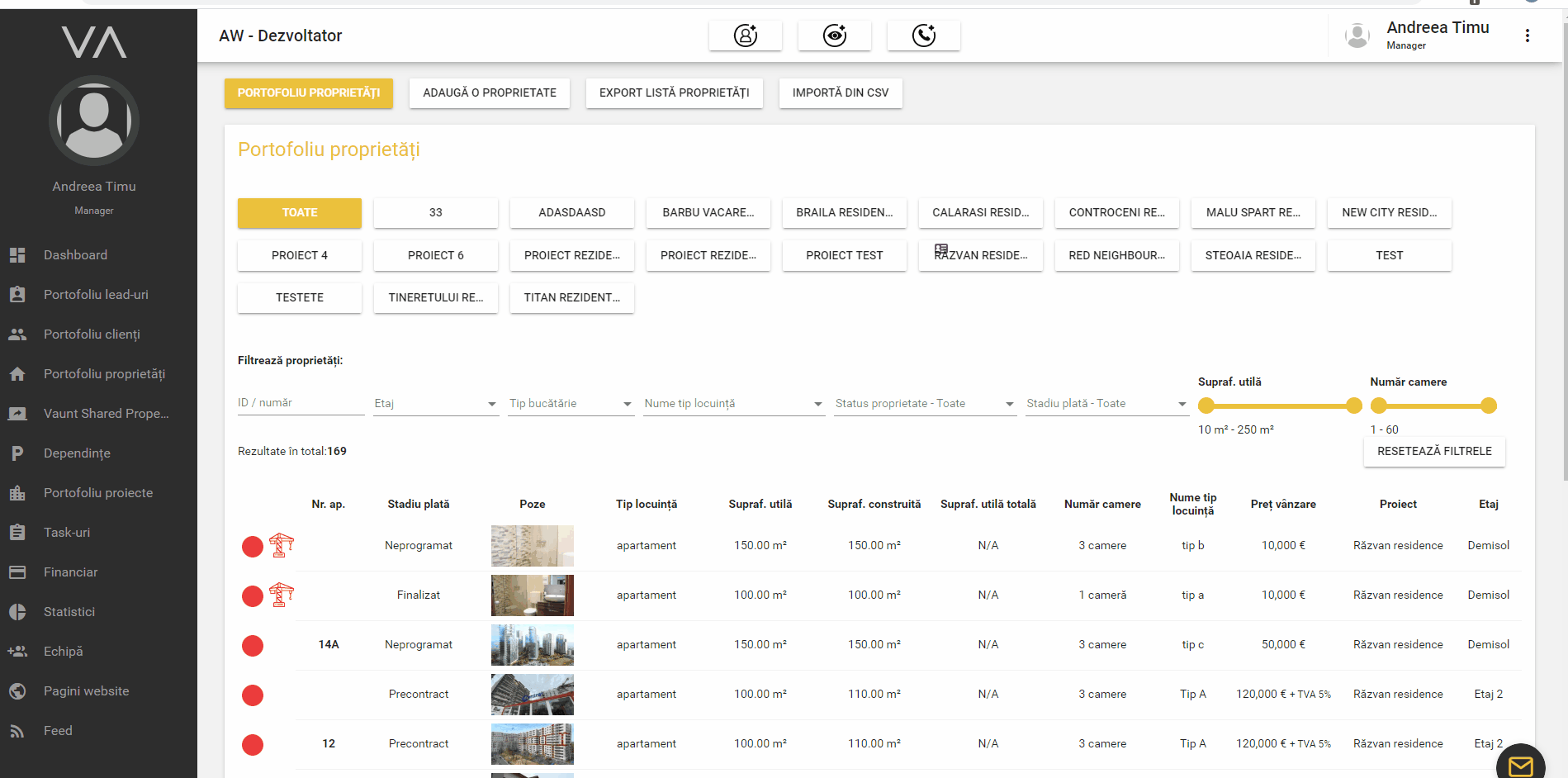The image size is (1568, 778).
Task: Click the crane icon on first row
Action: (282, 545)
